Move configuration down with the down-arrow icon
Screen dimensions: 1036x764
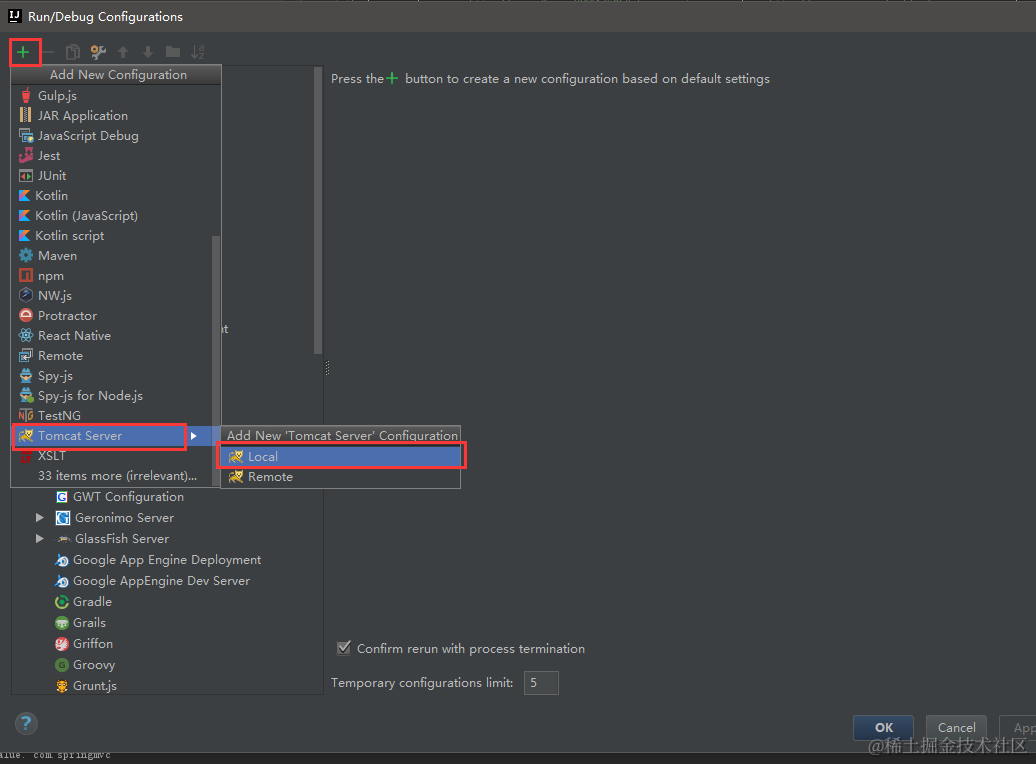[146, 51]
